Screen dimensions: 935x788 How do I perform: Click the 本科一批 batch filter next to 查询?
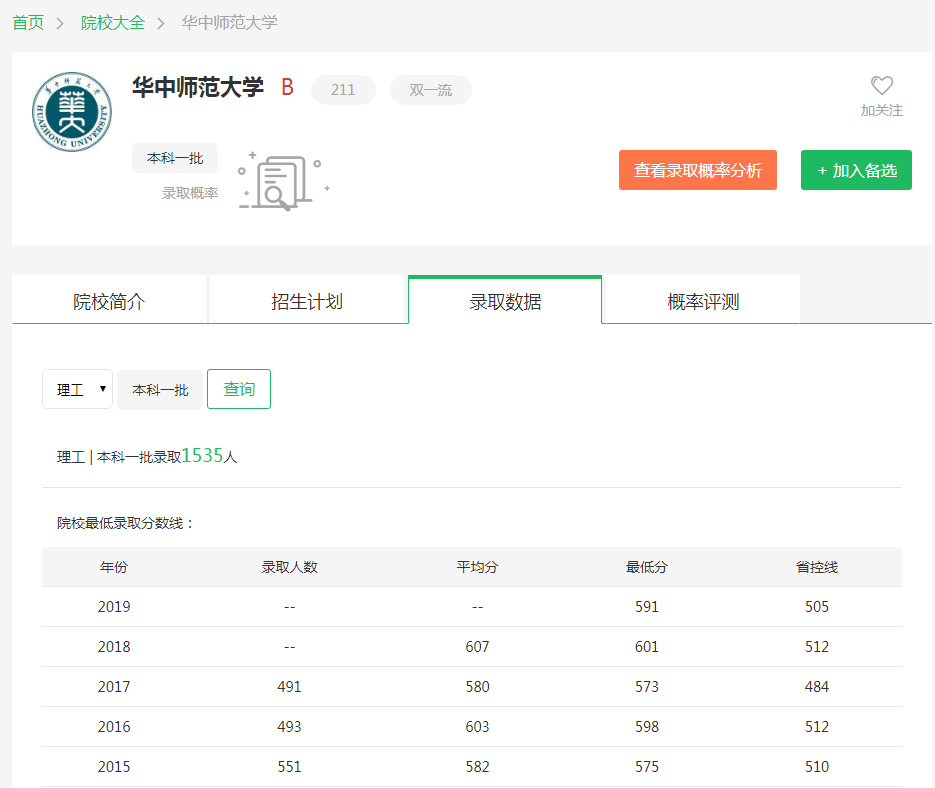click(160, 390)
